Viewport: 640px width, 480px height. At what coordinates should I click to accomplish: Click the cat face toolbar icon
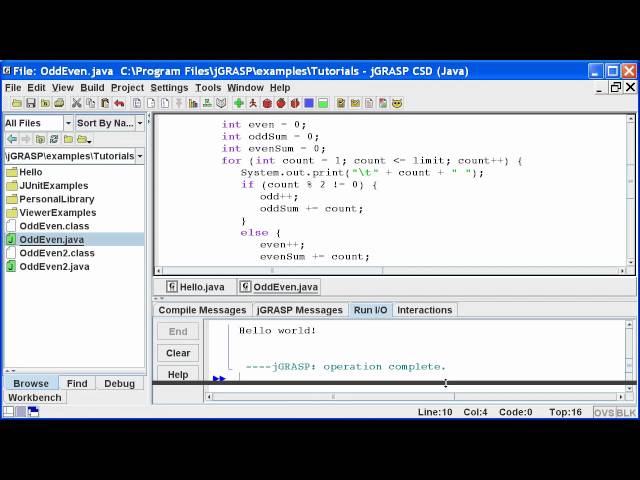click(397, 103)
